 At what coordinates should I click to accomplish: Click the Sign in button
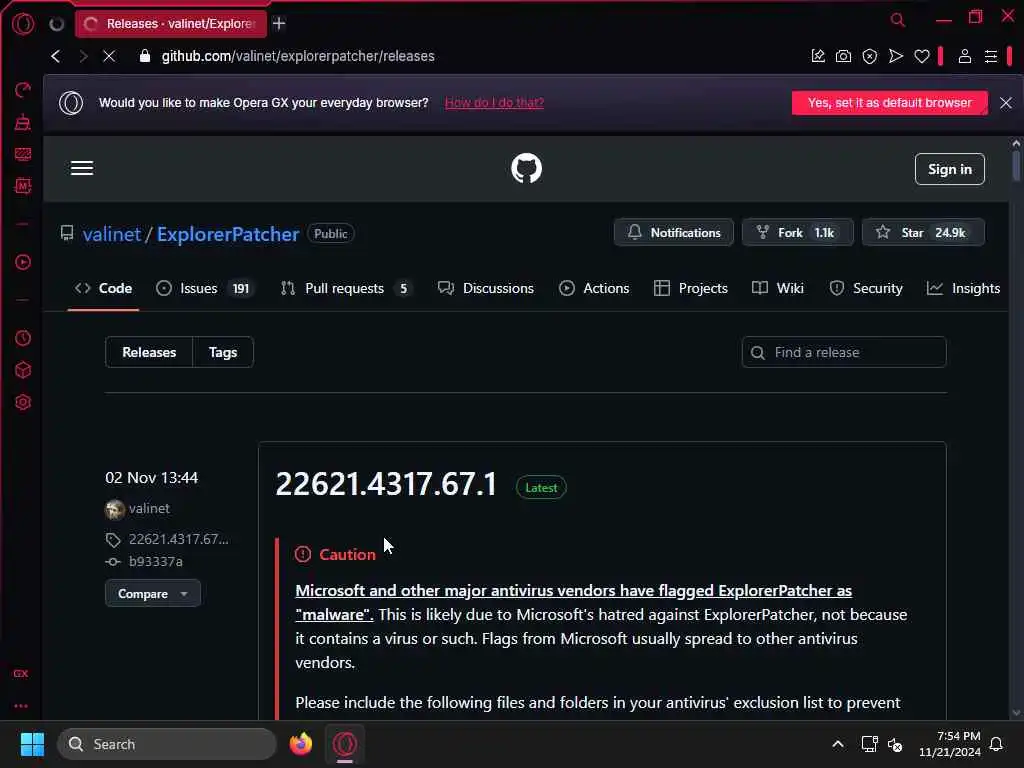tap(950, 169)
